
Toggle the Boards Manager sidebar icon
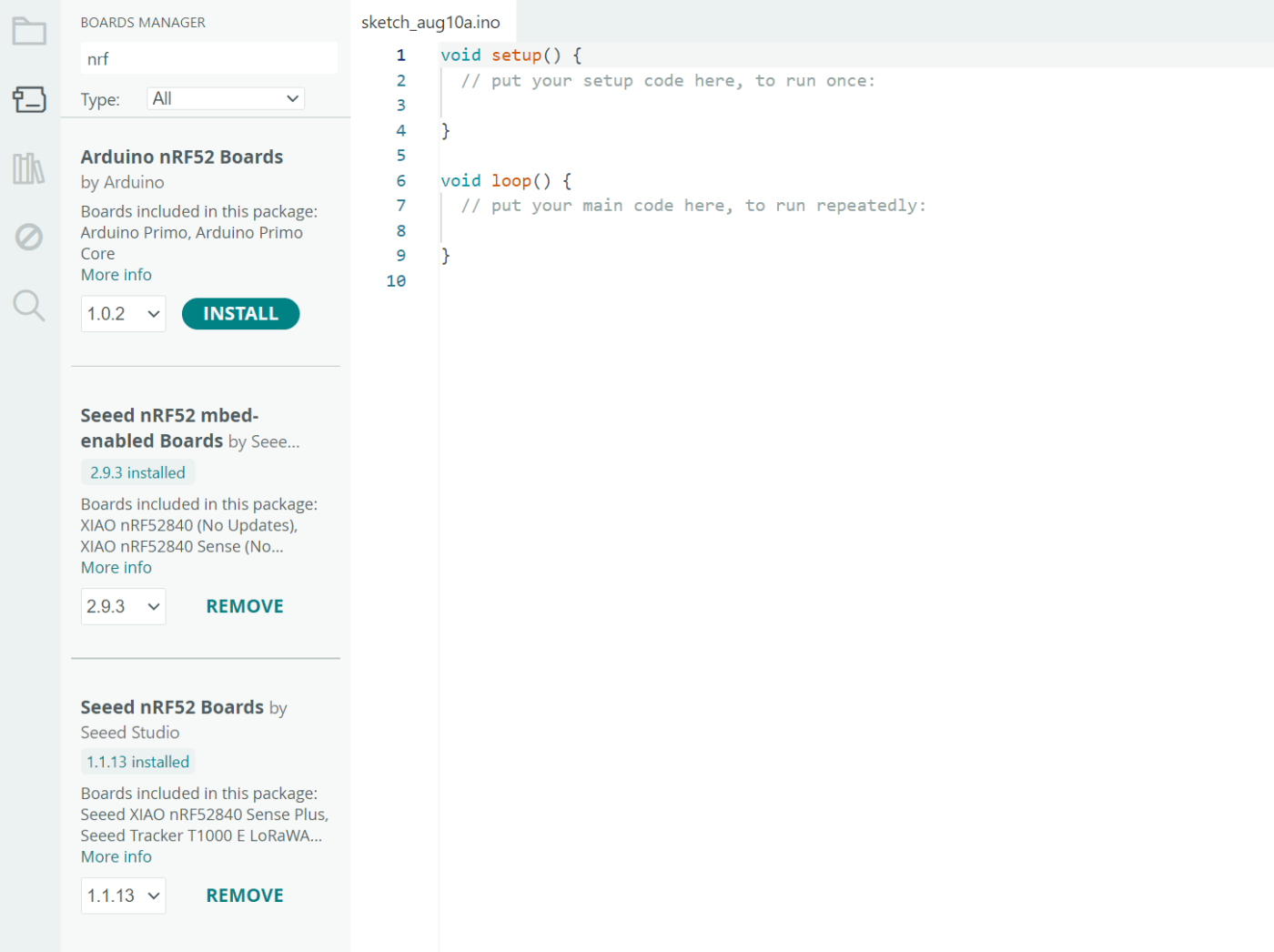[x=29, y=99]
